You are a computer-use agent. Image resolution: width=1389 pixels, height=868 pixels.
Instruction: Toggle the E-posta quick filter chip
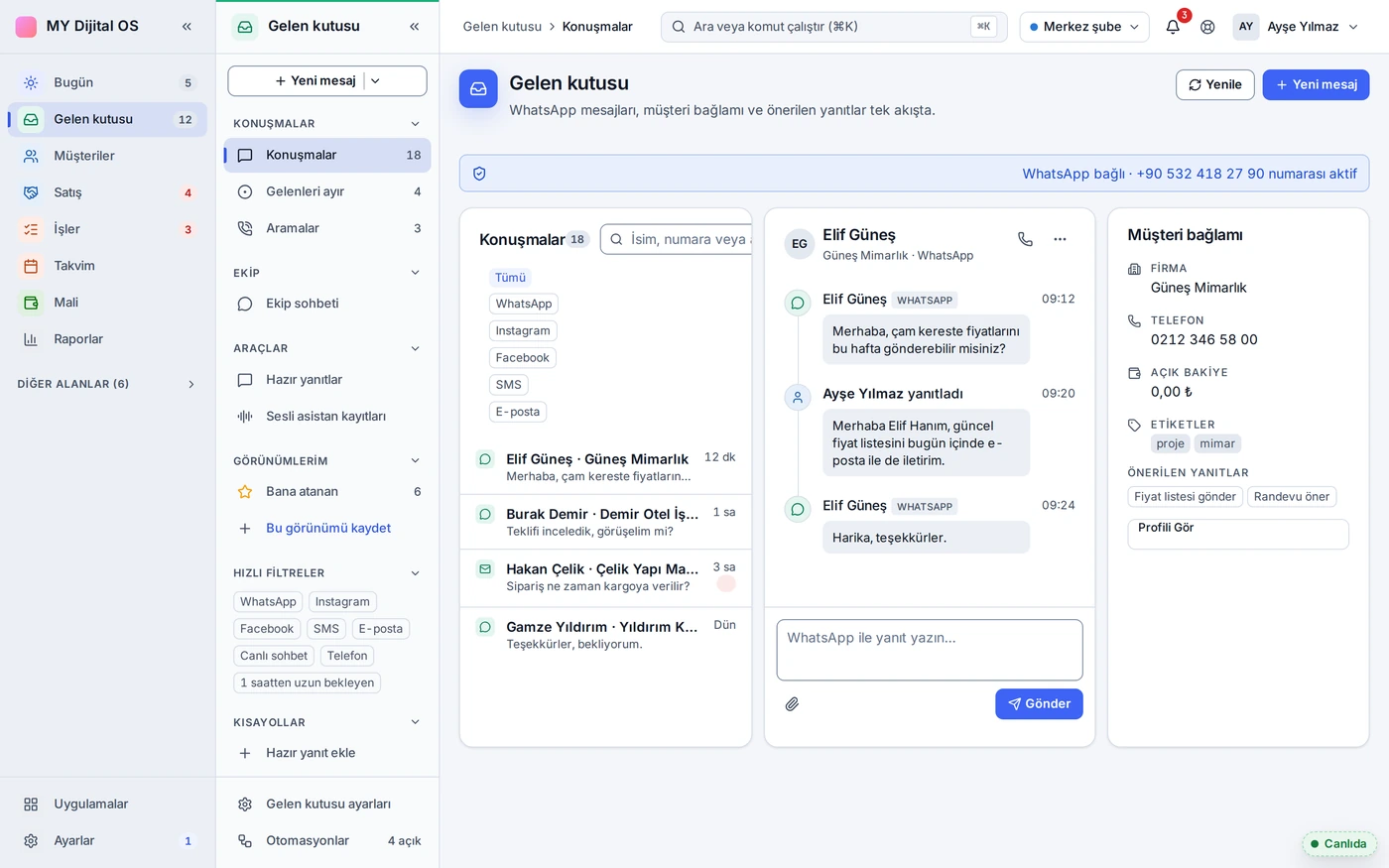tap(381, 629)
